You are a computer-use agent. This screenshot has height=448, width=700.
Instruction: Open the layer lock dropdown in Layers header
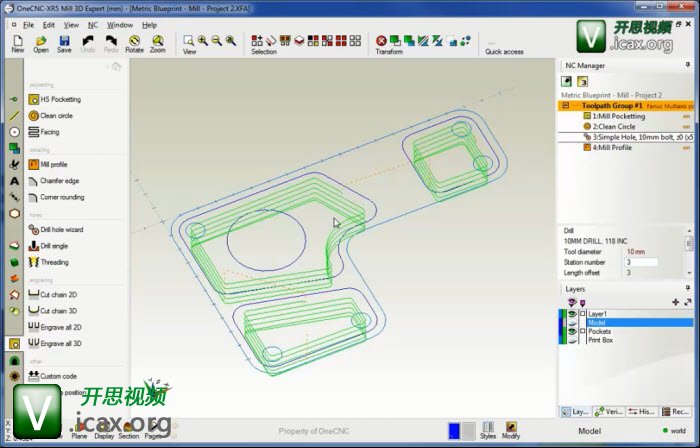(582, 303)
